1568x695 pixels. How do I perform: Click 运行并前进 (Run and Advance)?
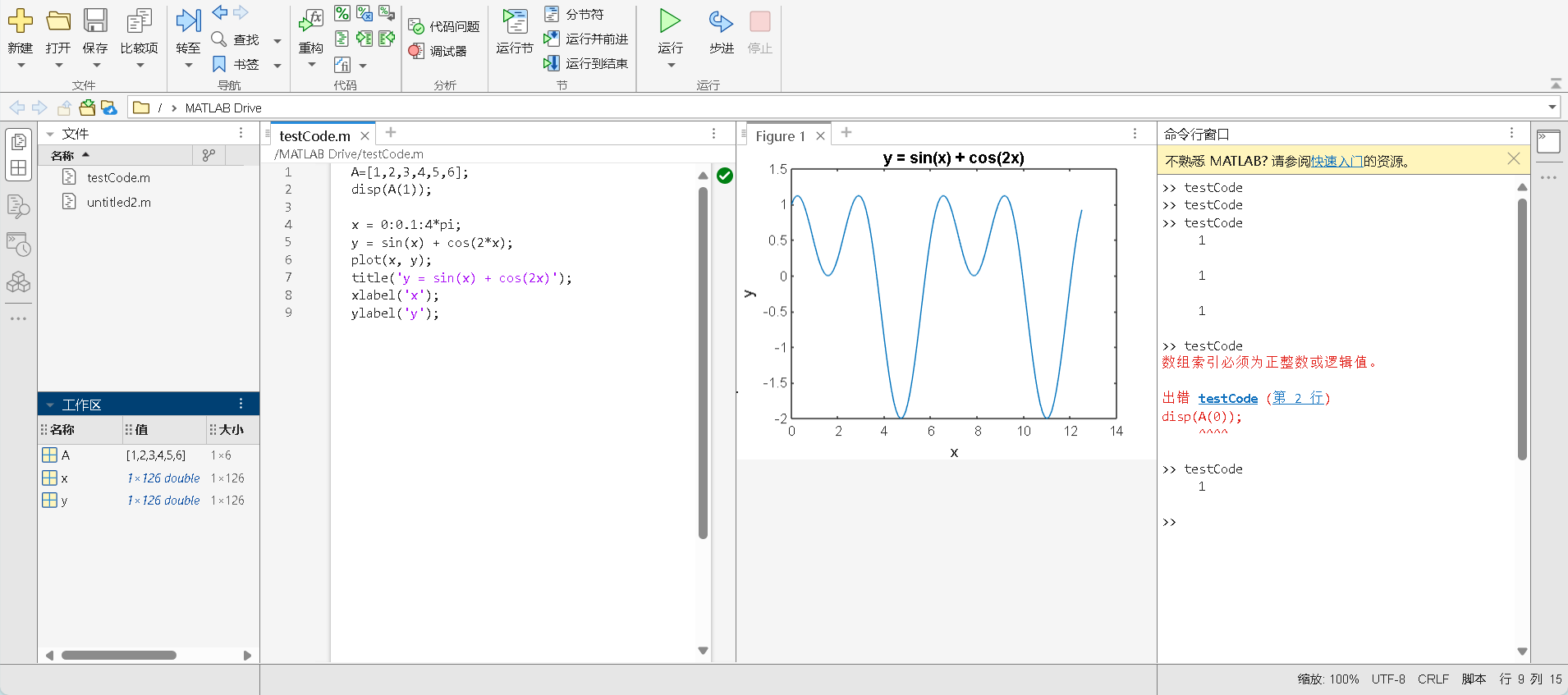pyautogui.click(x=586, y=39)
